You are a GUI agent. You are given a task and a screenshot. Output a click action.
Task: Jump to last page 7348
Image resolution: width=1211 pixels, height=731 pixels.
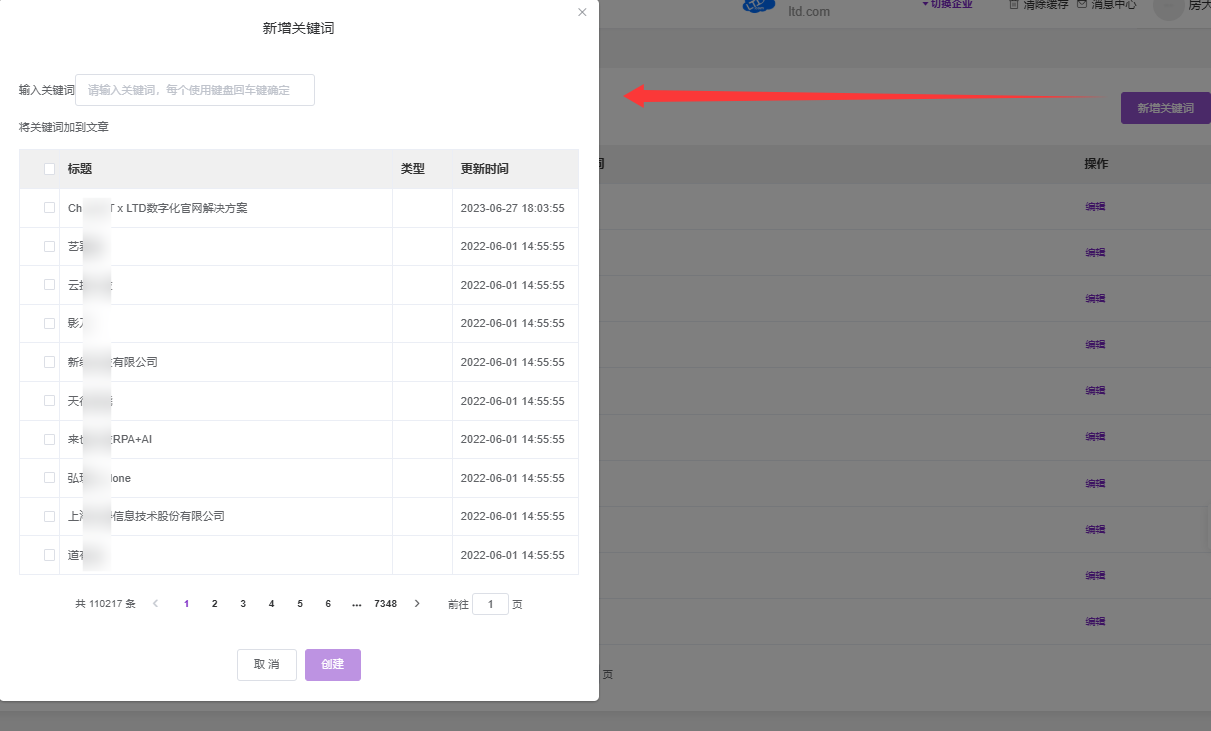(x=385, y=604)
